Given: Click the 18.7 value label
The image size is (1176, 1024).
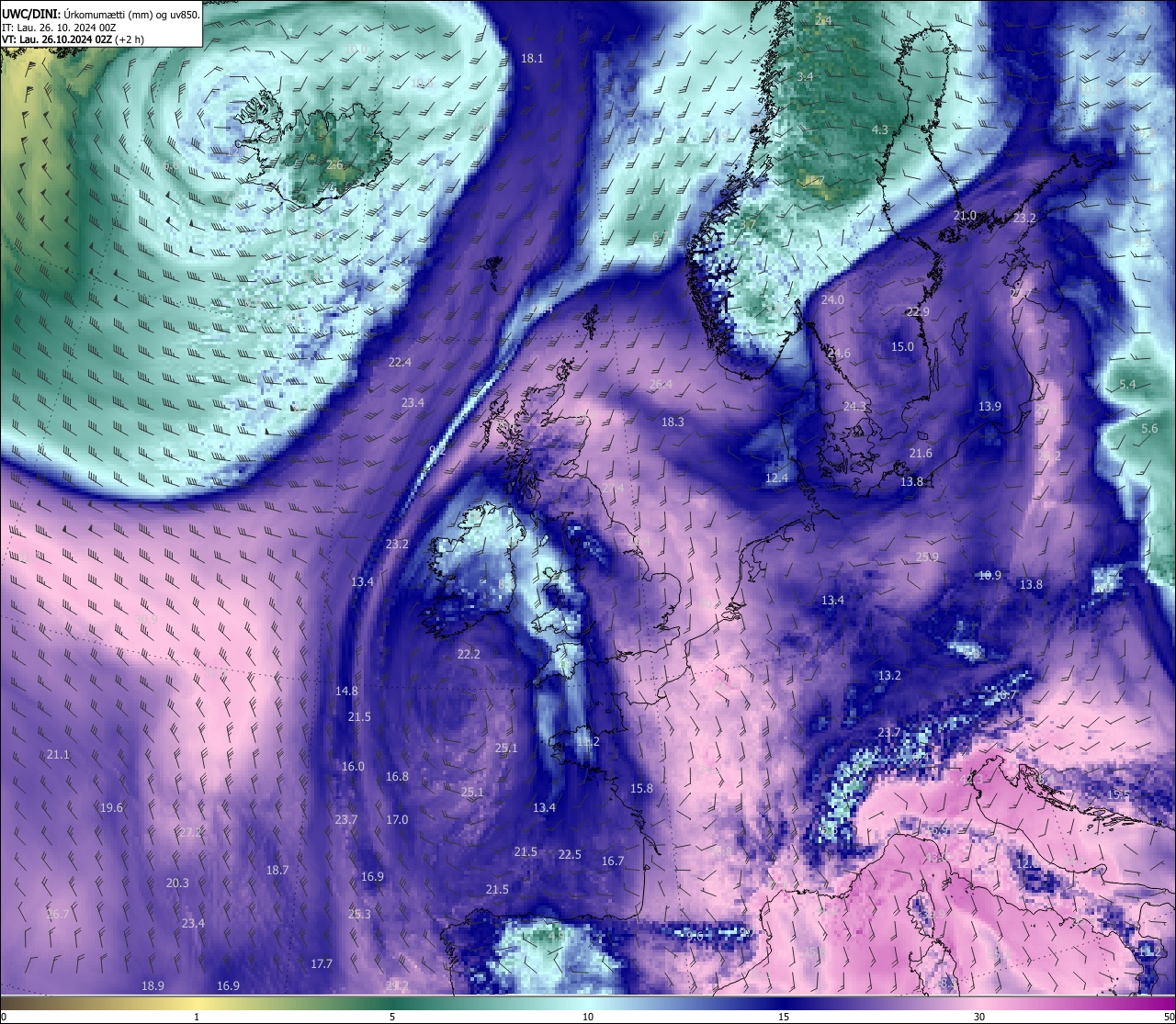Looking at the screenshot, I should tap(277, 870).
